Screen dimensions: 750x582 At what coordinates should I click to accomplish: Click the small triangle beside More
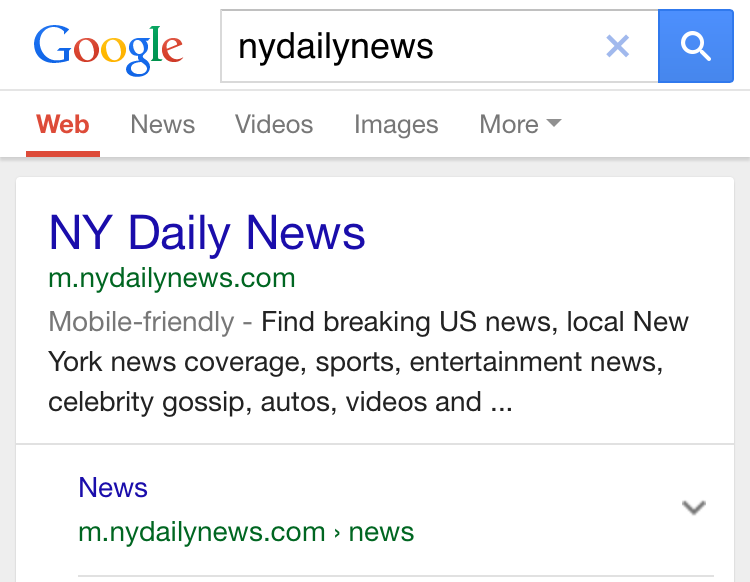pos(553,123)
